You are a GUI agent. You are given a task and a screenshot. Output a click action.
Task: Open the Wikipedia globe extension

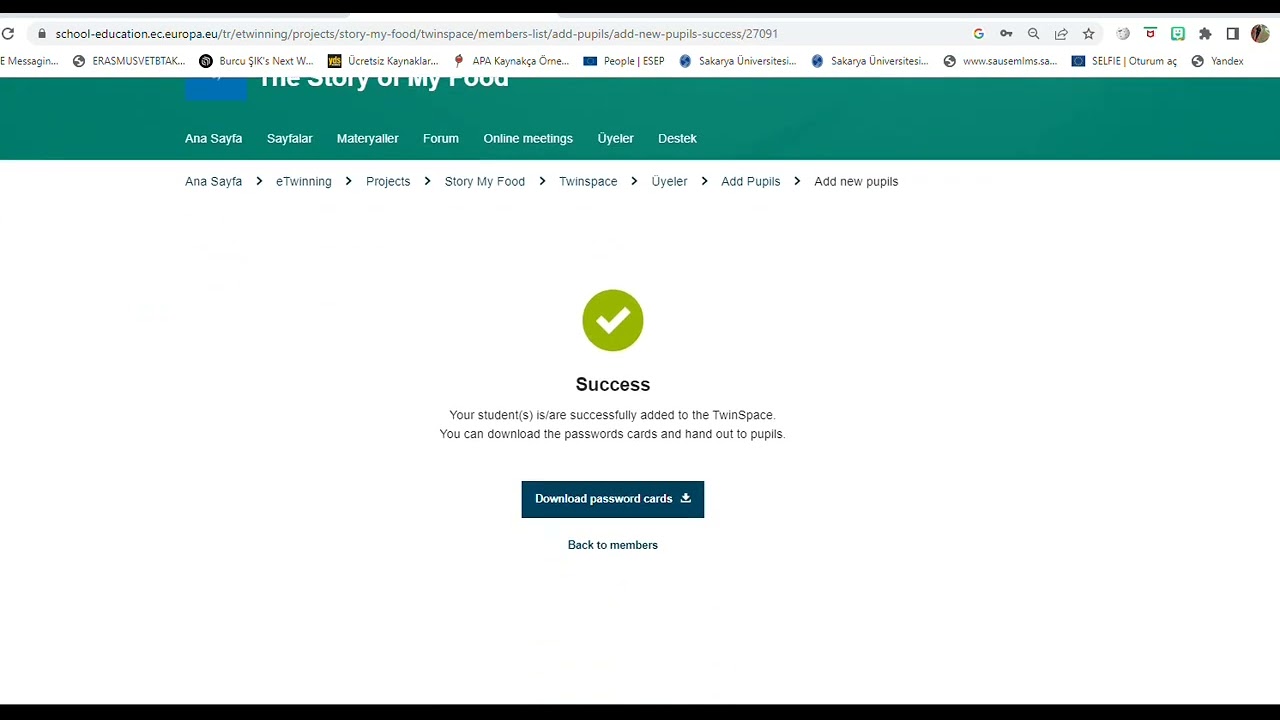(1123, 34)
